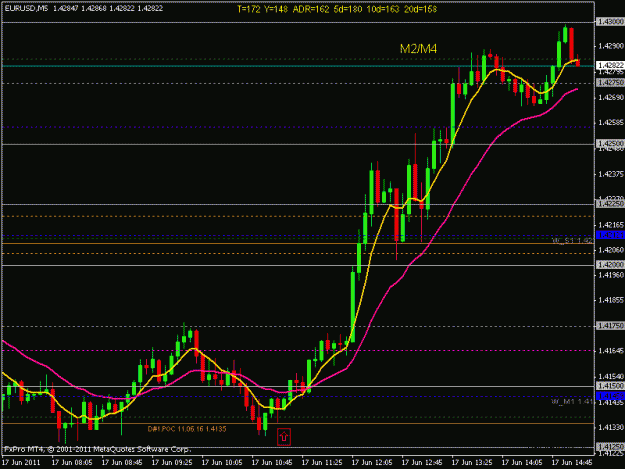
Task: Select the D#1,POC 11.06.16 1.4135 label
Action: (x=187, y=429)
